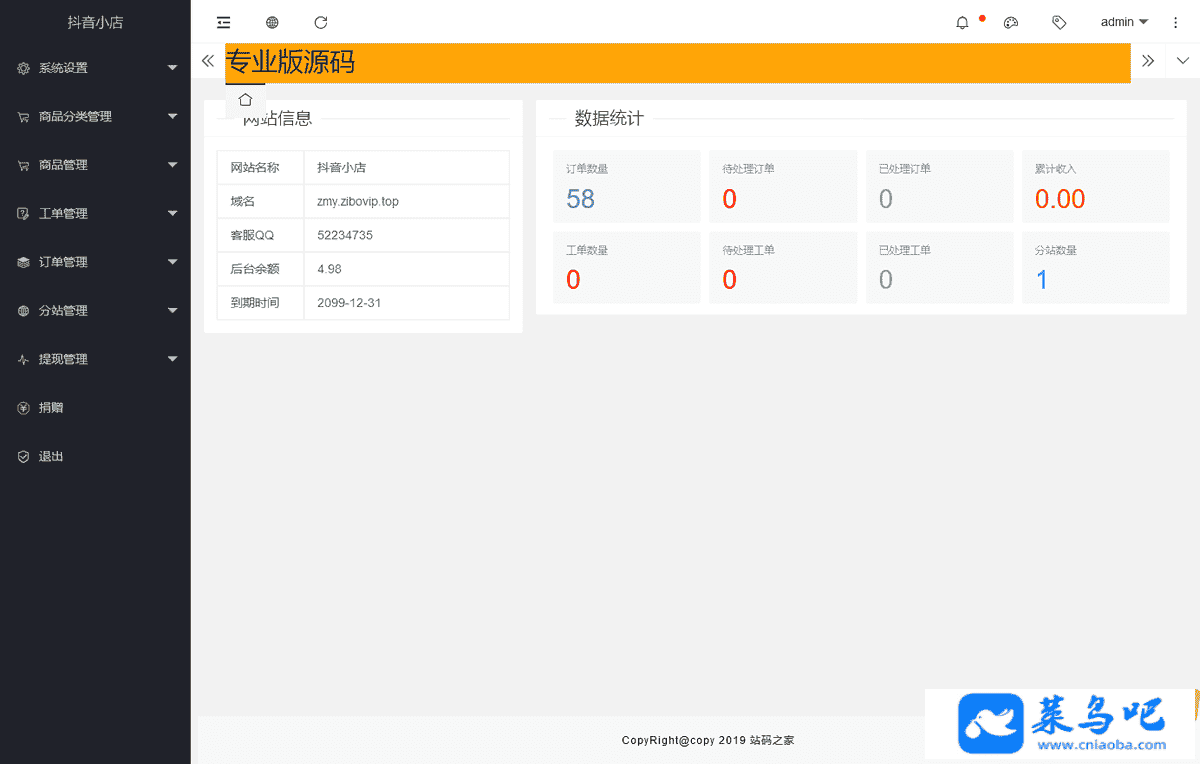
Task: Collapse the sidebar with the menu-fold icon
Action: (223, 22)
